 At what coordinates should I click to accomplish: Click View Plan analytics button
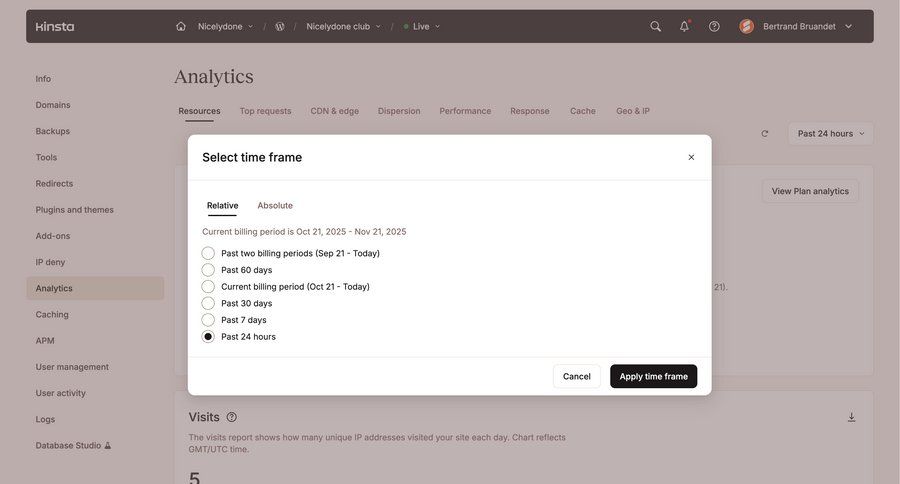pos(810,191)
